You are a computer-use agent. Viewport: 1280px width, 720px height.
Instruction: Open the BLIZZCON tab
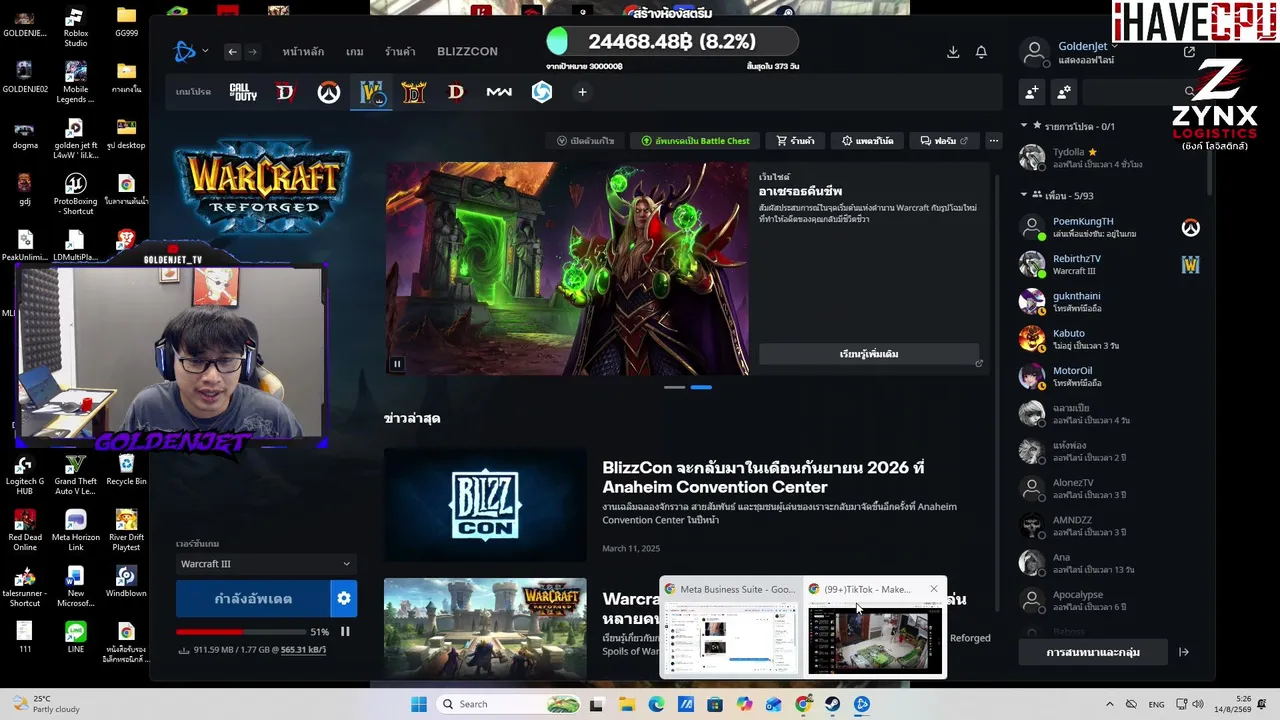coord(467,52)
